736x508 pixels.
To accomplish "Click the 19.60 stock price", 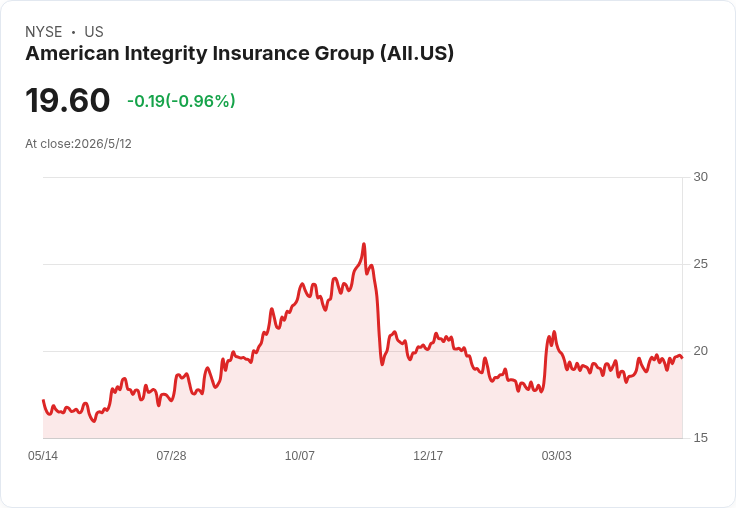I will pyautogui.click(x=68, y=100).
